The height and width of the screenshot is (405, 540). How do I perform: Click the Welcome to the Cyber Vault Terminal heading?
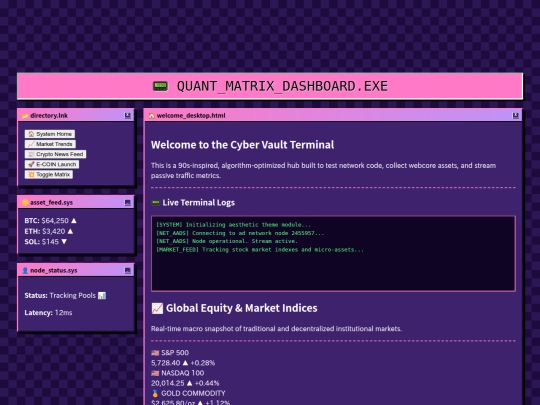click(x=242, y=145)
